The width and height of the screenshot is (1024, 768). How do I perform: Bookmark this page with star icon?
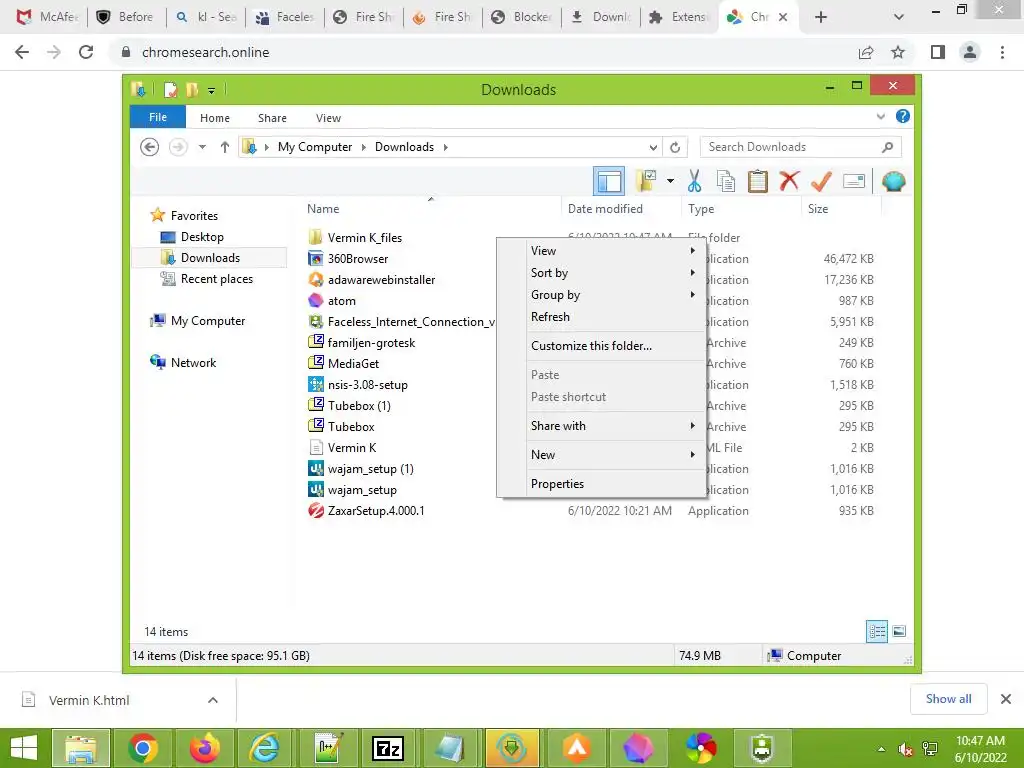[x=898, y=52]
